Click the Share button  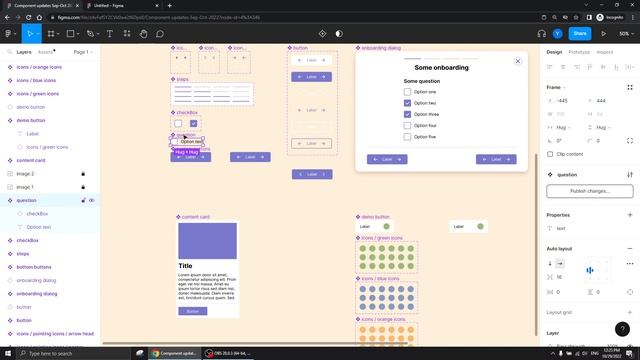click(580, 34)
